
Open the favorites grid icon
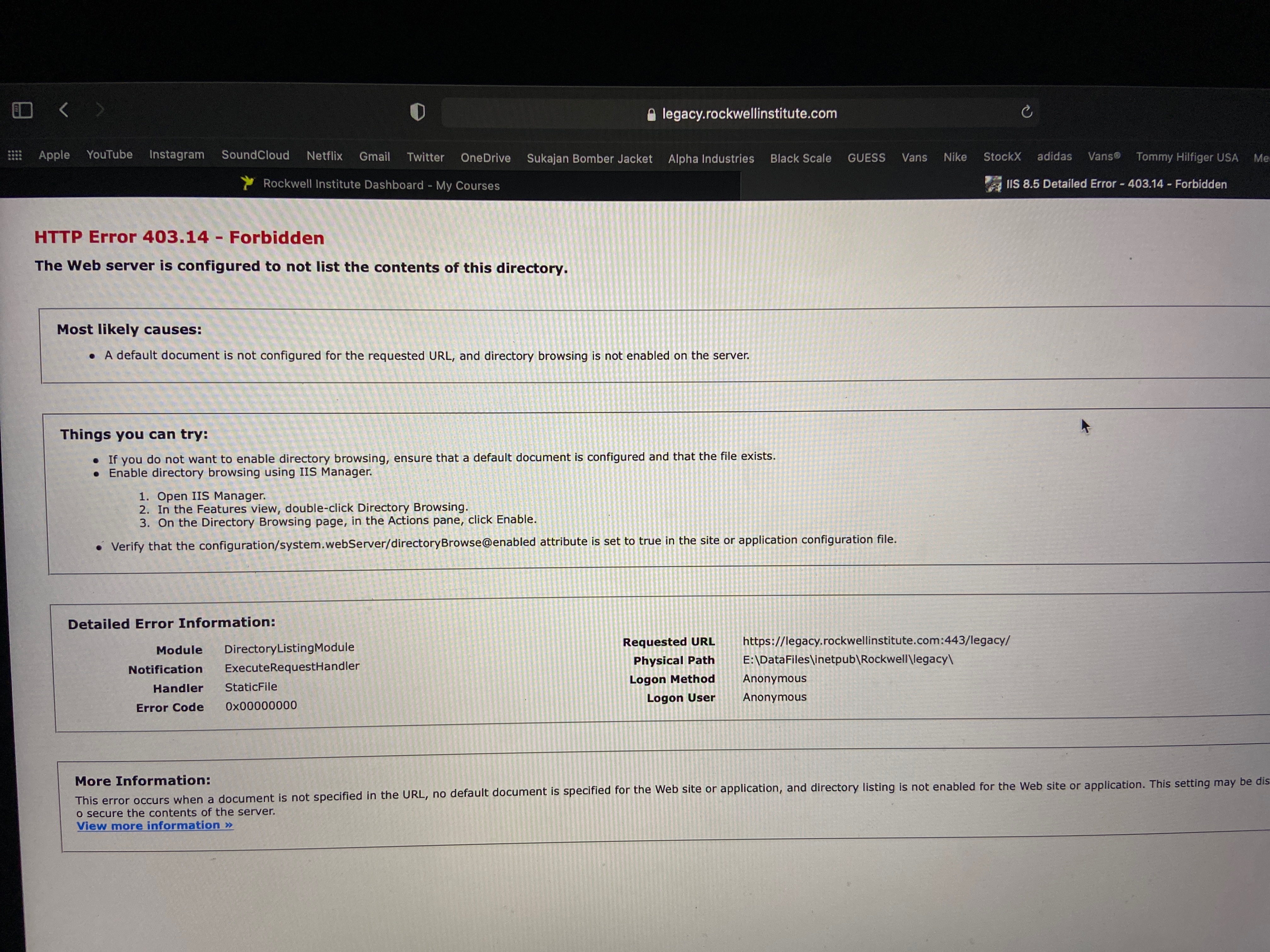15,155
